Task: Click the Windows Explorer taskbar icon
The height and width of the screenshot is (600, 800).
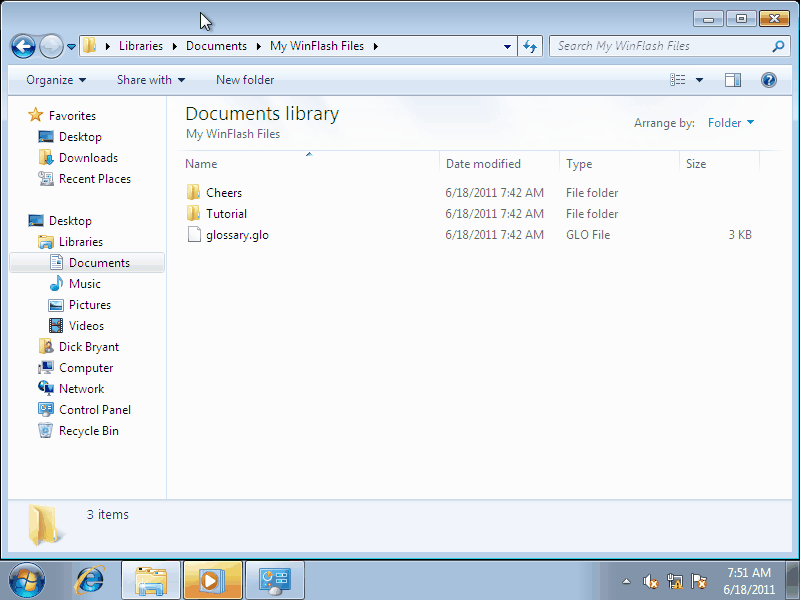Action: coord(151,581)
